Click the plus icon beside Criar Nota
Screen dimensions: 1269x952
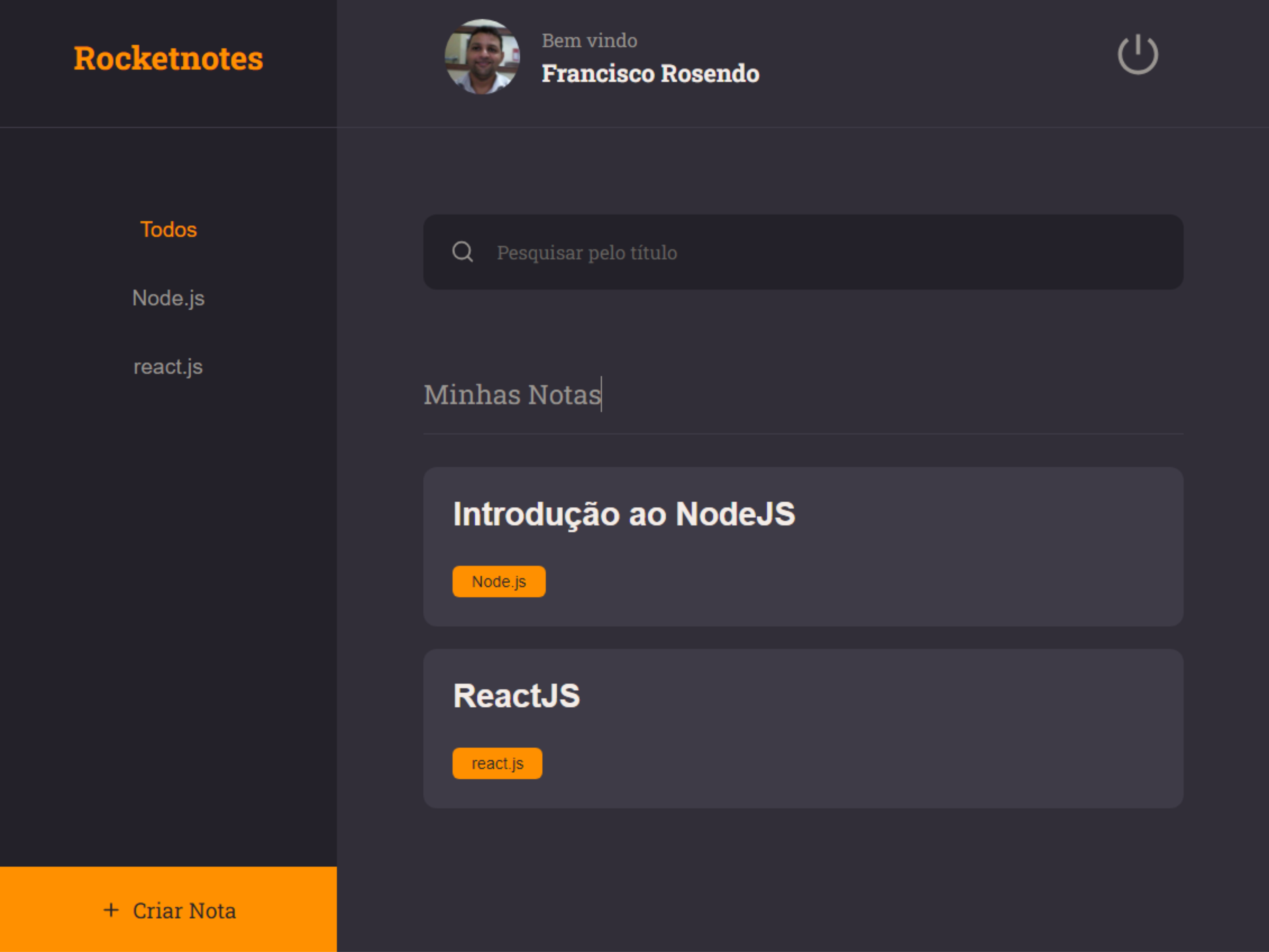[111, 910]
